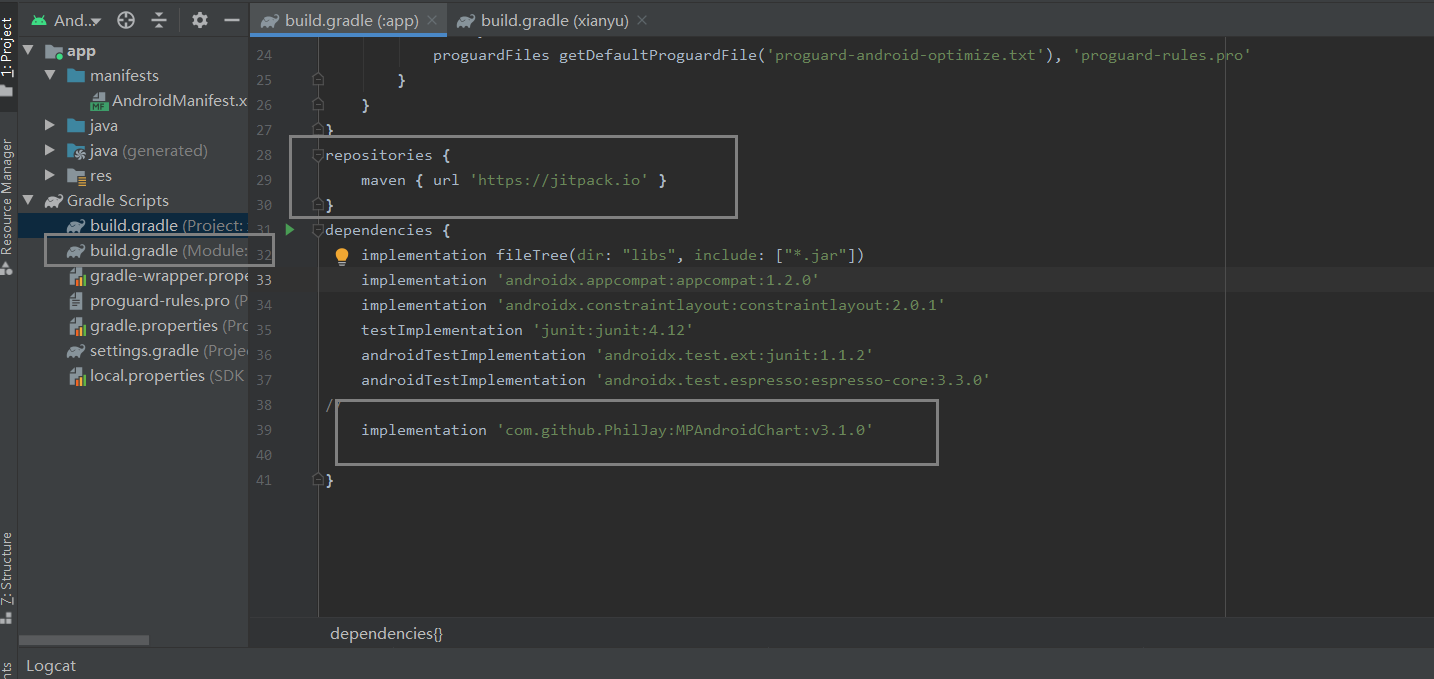This screenshot has height=679, width=1434.
Task: Click the dependencies{} breadcrumb
Action: coord(386,634)
